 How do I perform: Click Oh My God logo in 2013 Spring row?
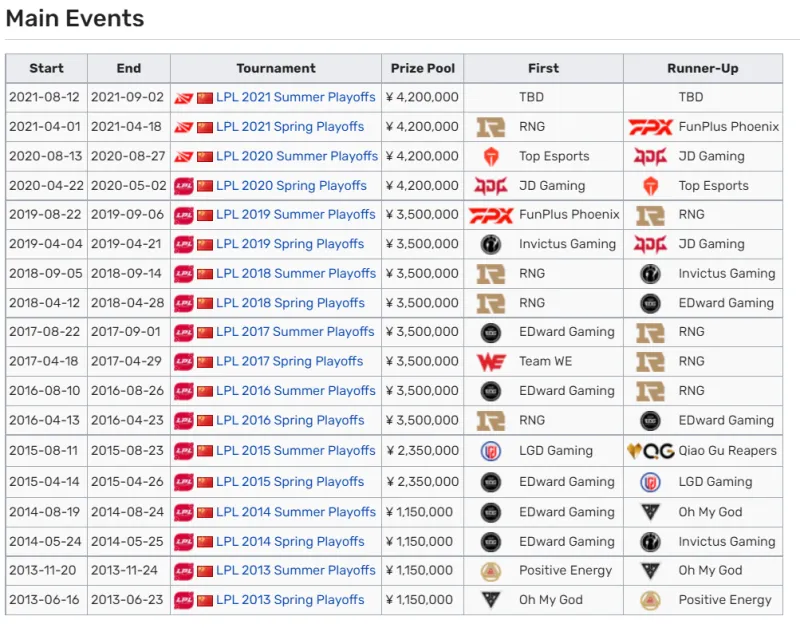click(490, 600)
